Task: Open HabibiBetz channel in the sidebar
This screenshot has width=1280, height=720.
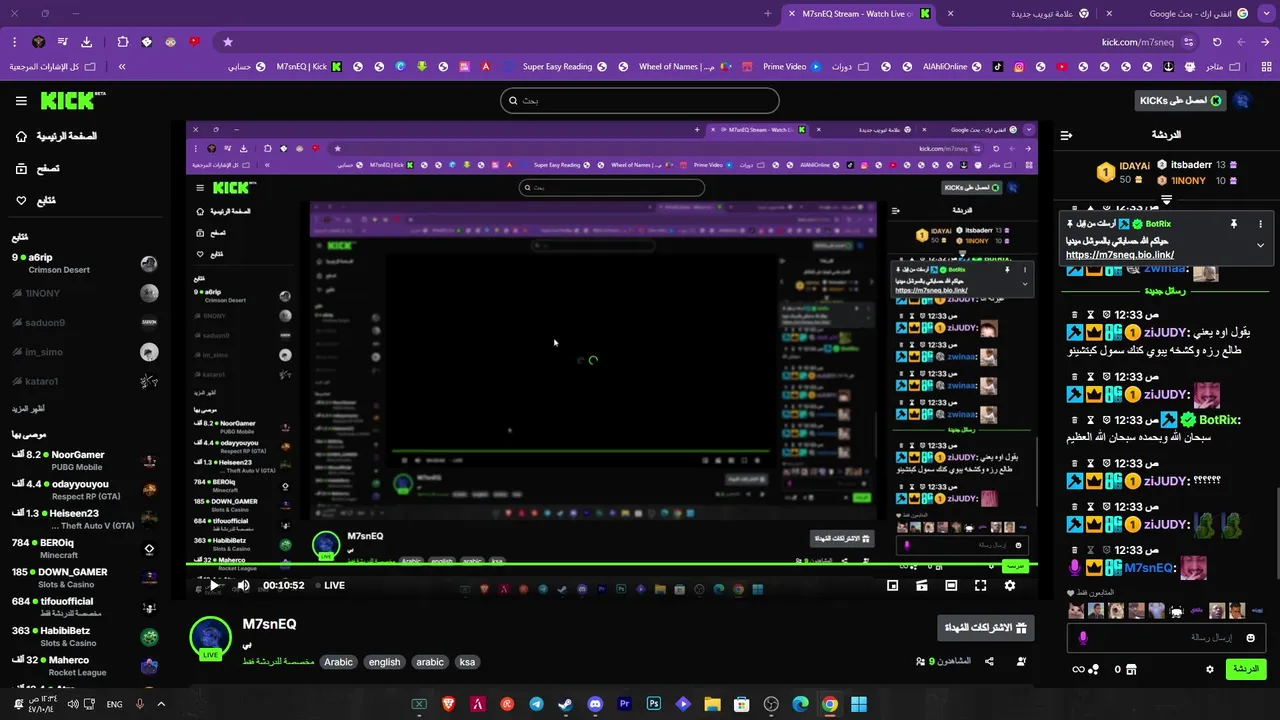Action: pos(84,637)
